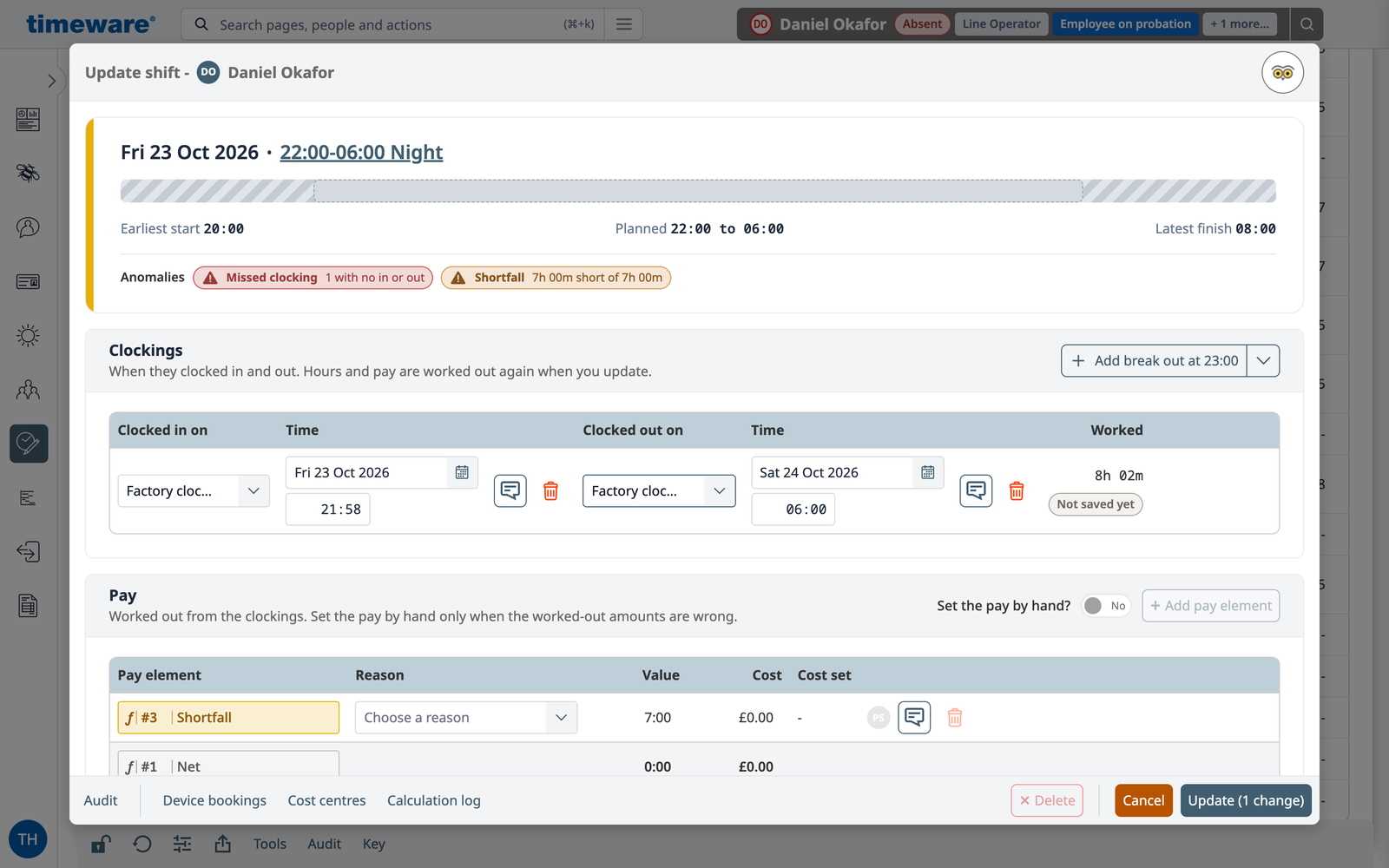Switch to the Device bookings tab
The width and height of the screenshot is (1389, 868).
coord(214,800)
